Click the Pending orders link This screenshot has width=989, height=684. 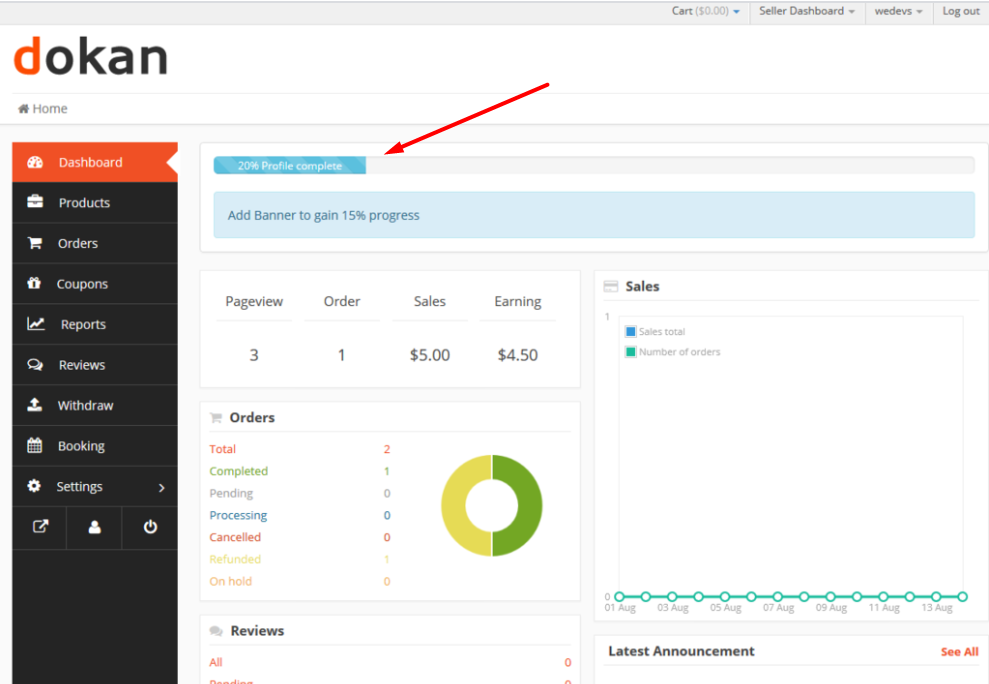pyautogui.click(x=231, y=493)
